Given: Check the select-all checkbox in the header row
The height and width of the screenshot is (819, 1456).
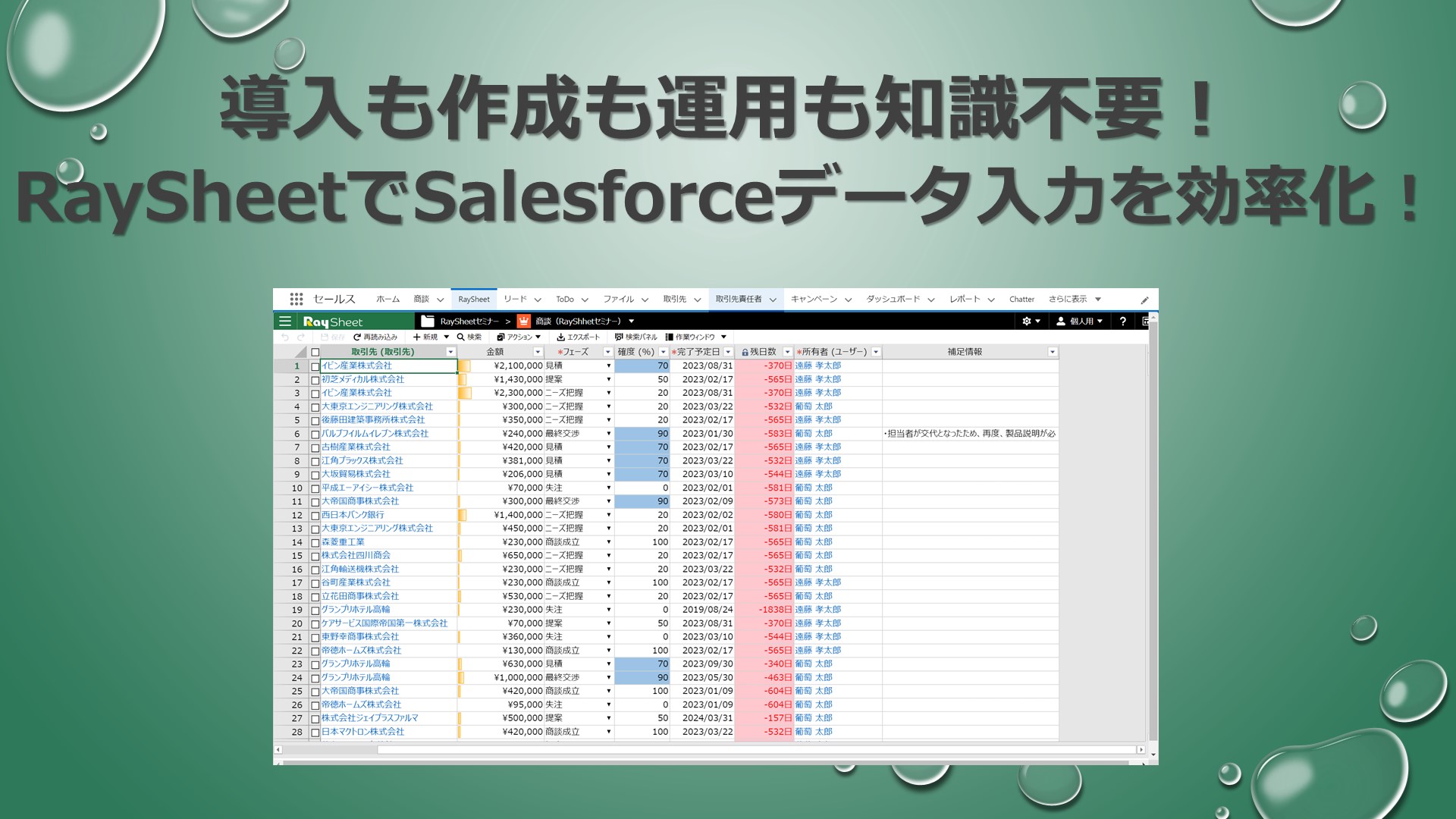Looking at the screenshot, I should pos(314,351).
